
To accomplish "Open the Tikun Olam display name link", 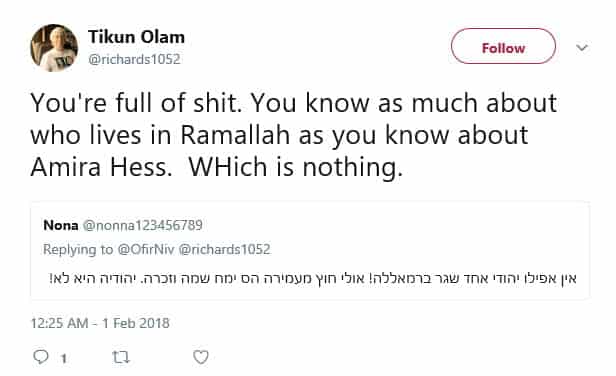I will coord(136,37).
